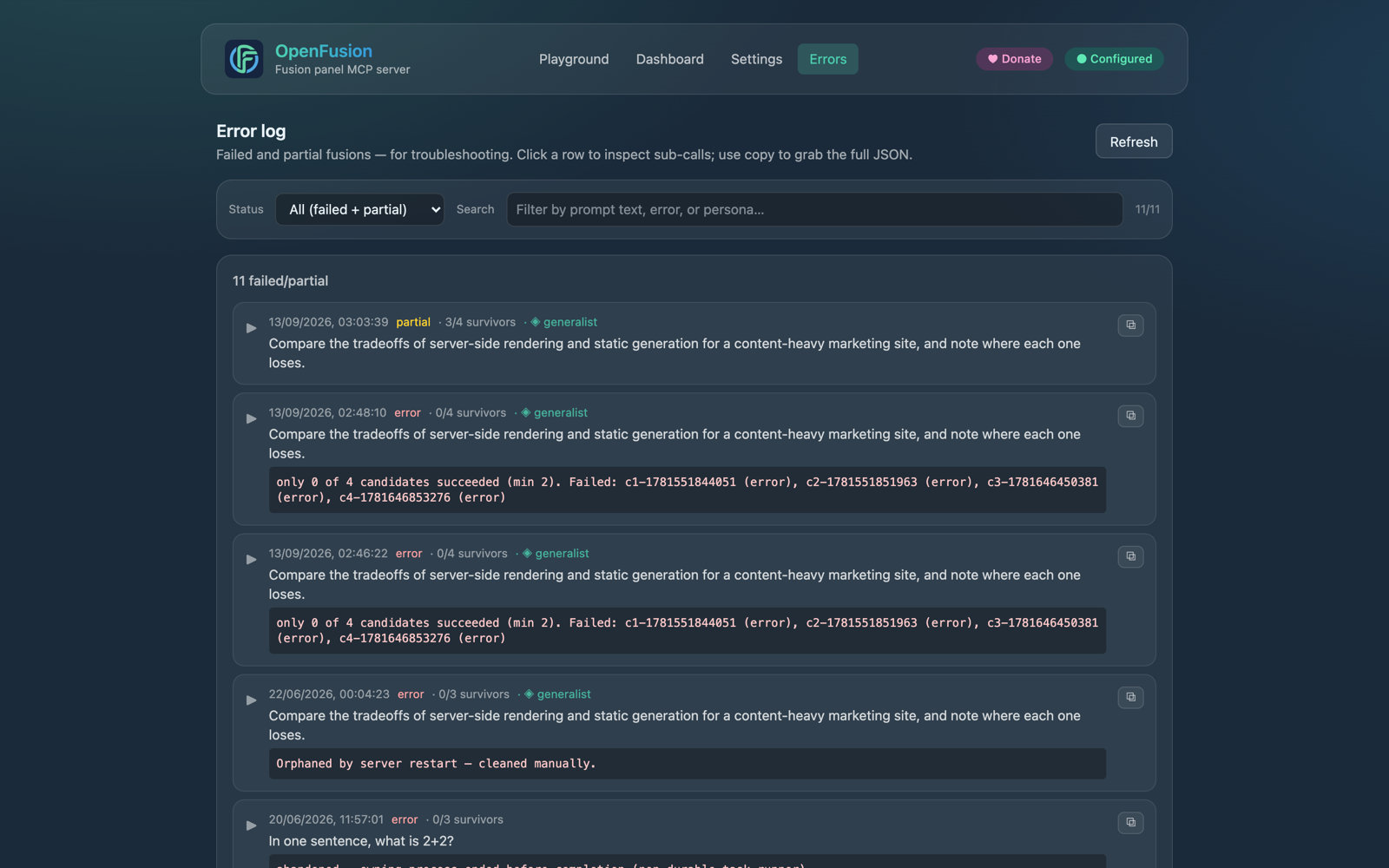Open the Playground tab
This screenshot has width=1389, height=868.
[x=574, y=59]
